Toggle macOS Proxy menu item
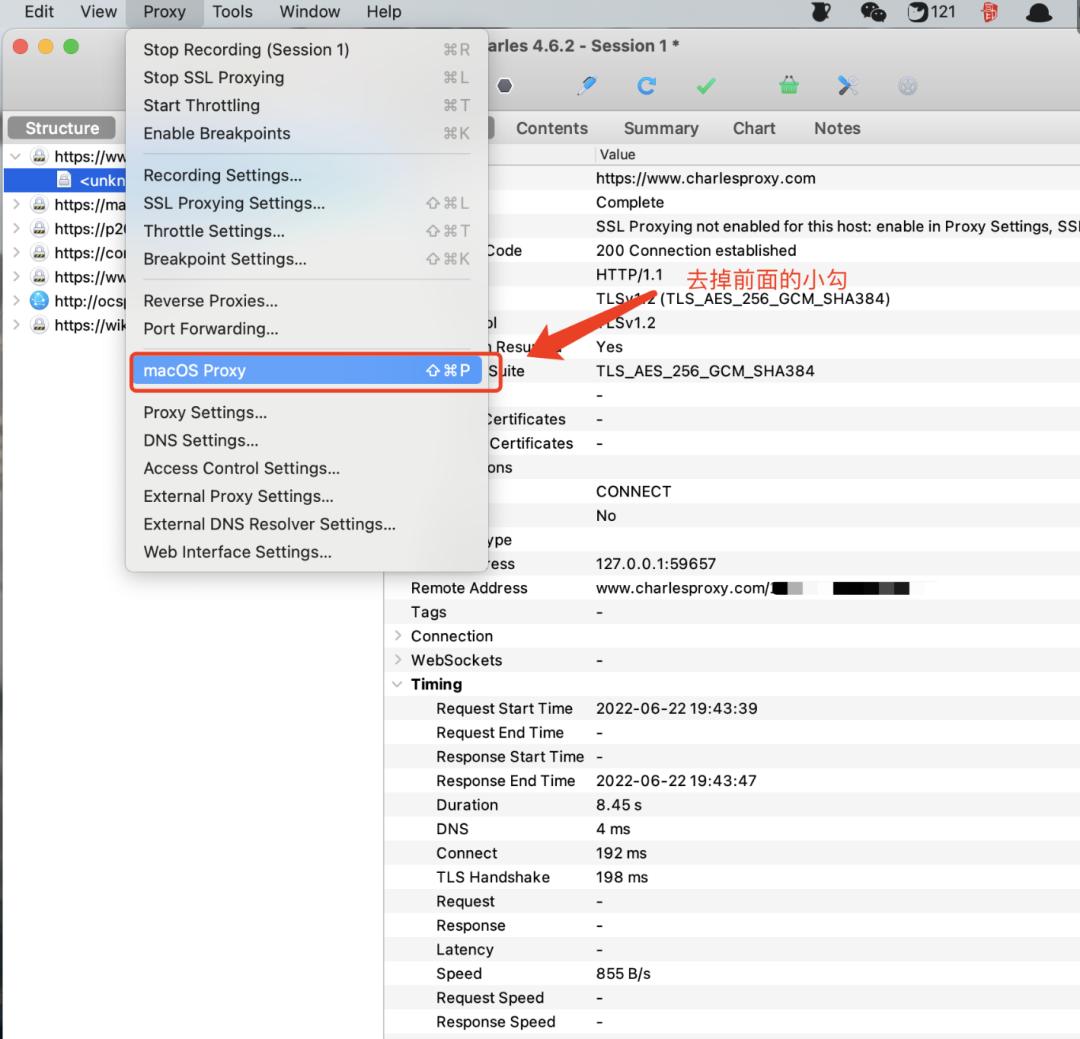Screen dimensions: 1080x1039 pyautogui.click(x=307, y=371)
